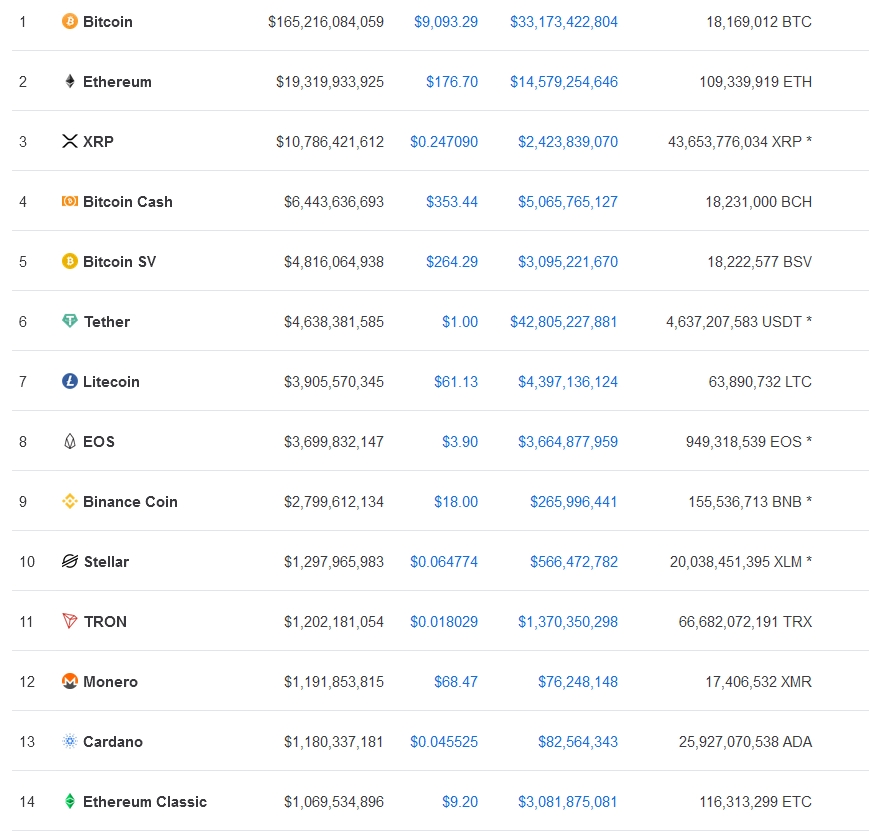Click Bitcoin SV price $264.29
The image size is (869, 831).
452,261
